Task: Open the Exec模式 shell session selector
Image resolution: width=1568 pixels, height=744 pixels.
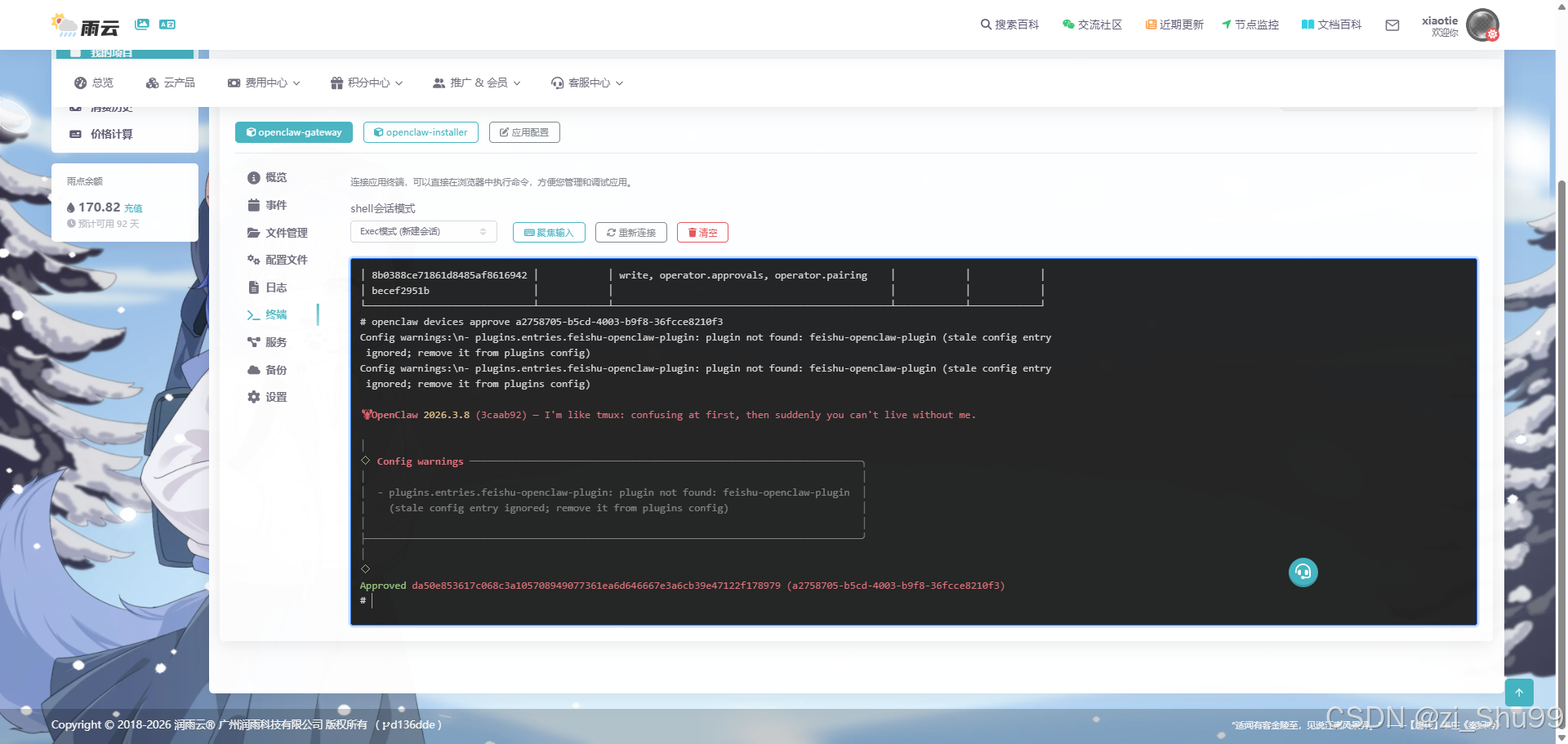Action: point(423,232)
